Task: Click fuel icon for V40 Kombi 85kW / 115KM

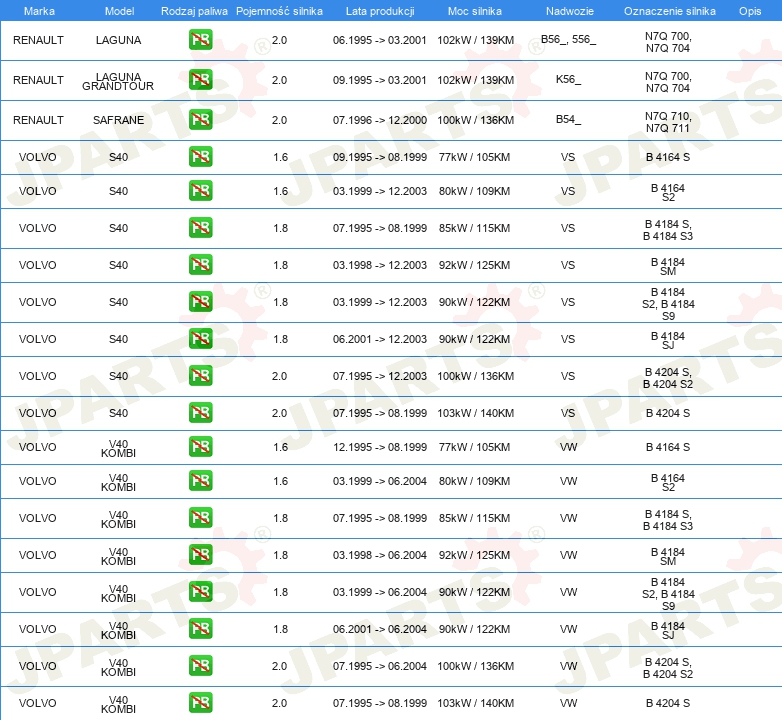Action: point(200,518)
